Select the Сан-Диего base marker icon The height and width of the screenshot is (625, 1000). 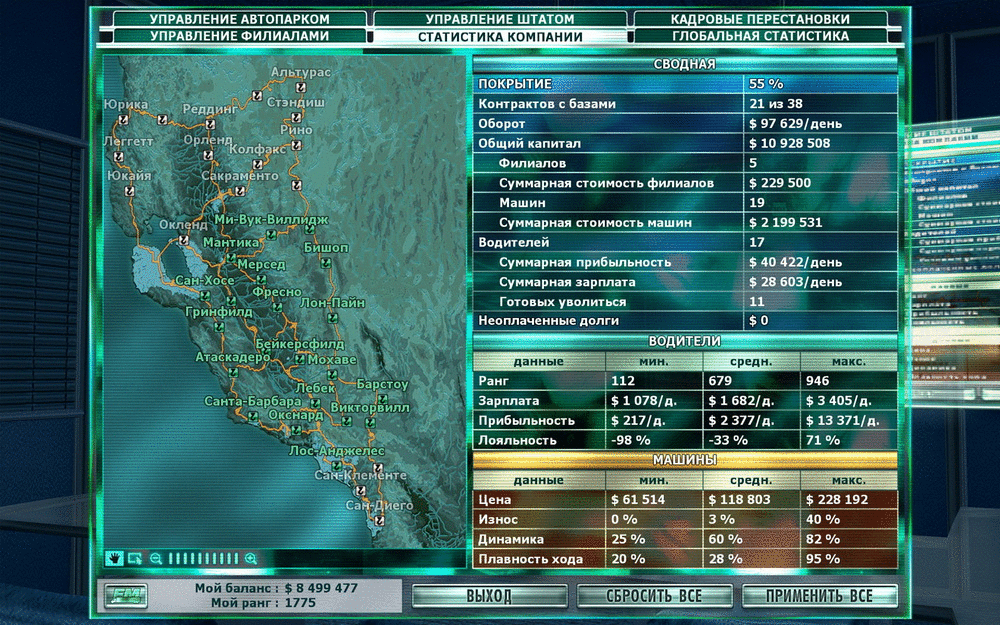380,520
